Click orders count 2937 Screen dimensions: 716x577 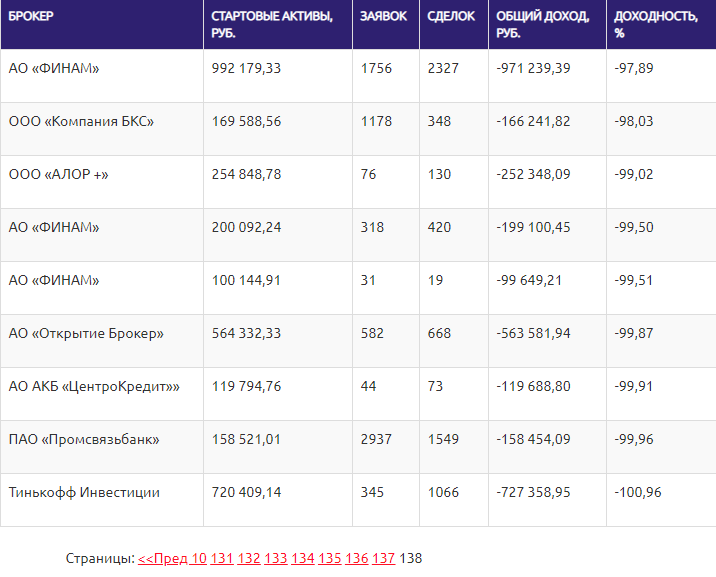376,439
